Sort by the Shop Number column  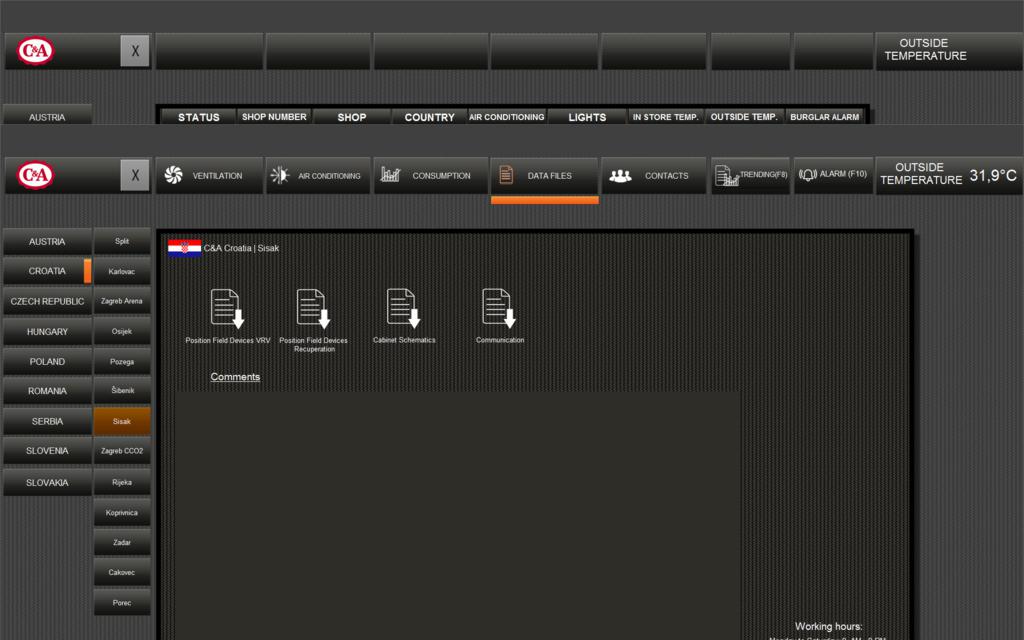coord(274,117)
